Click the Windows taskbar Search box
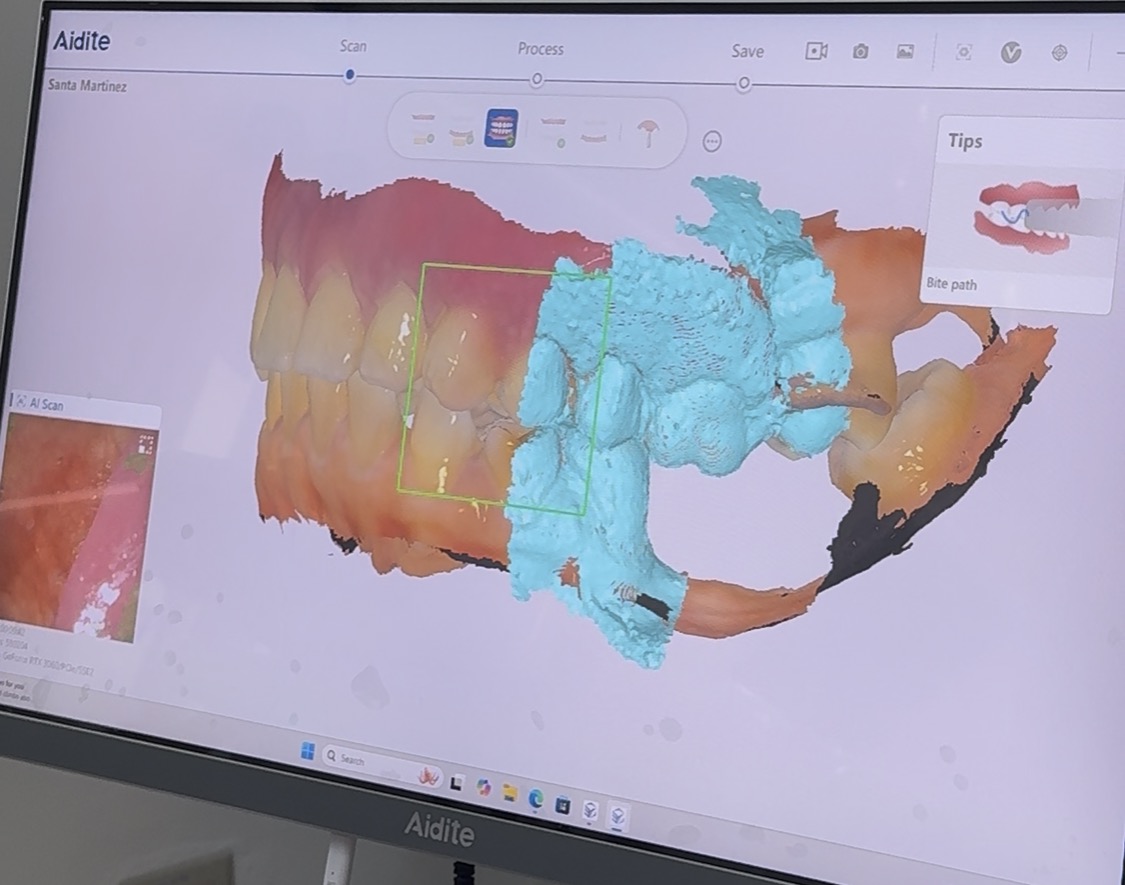The image size is (1125, 885). click(x=365, y=759)
